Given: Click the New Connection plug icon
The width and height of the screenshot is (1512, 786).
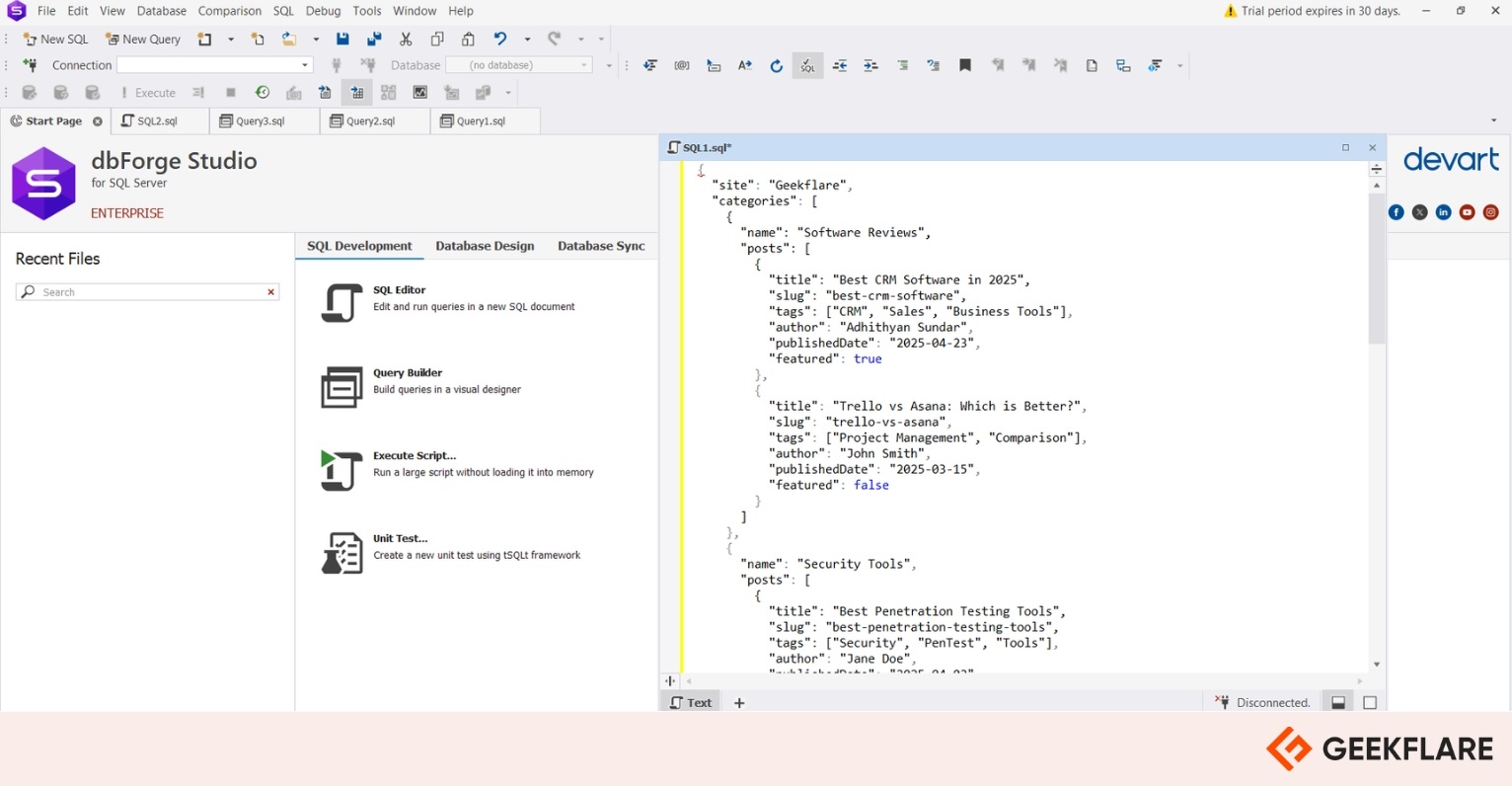Looking at the screenshot, I should pos(30,65).
